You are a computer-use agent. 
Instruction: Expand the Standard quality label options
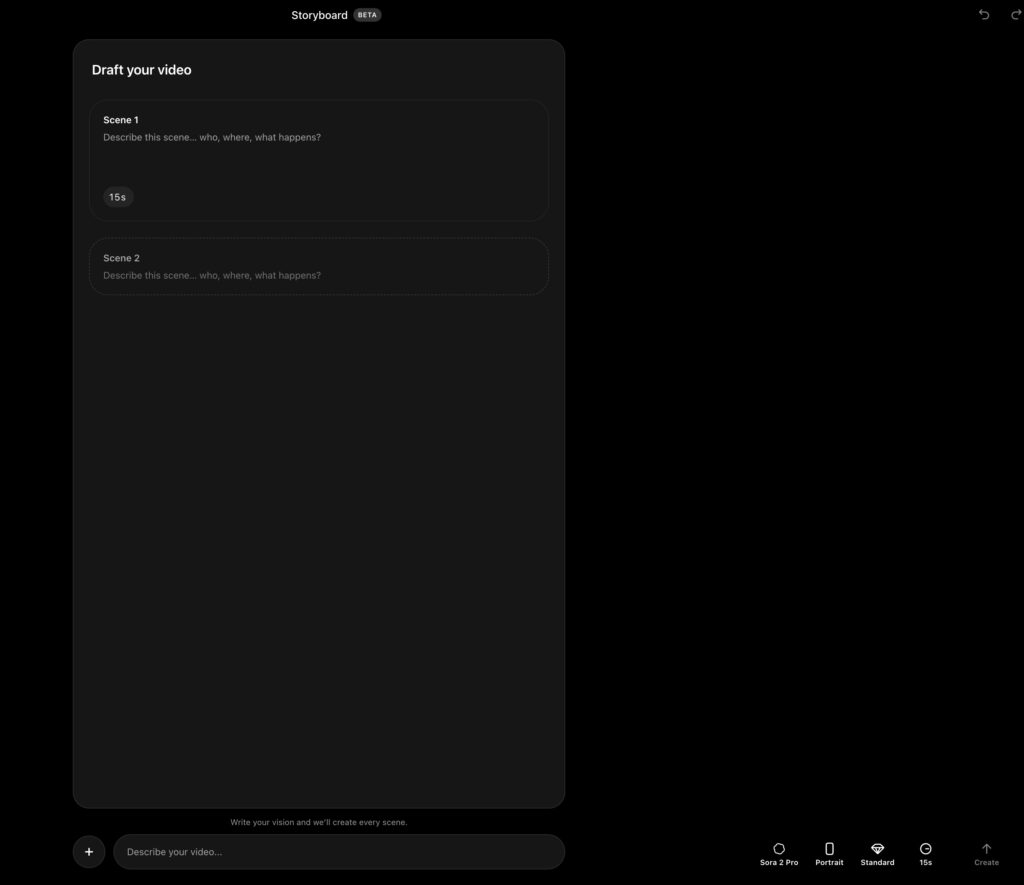click(x=877, y=863)
